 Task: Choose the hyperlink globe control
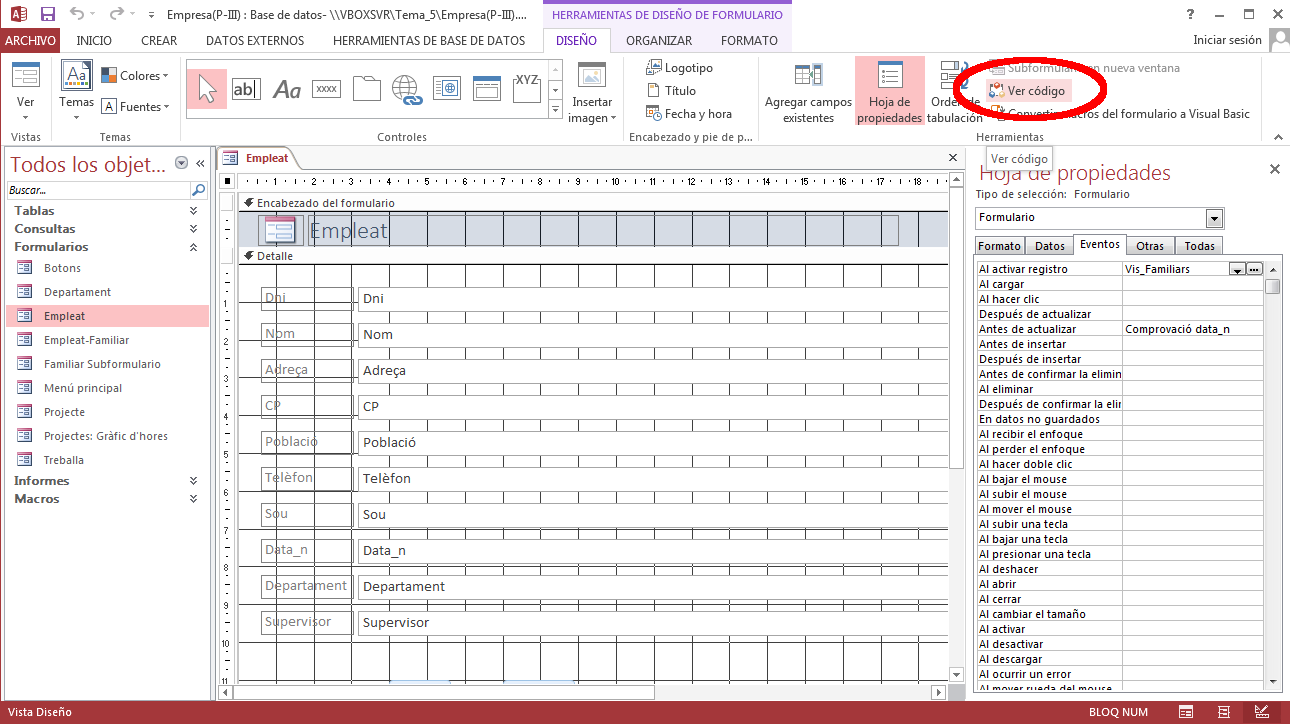tap(407, 89)
